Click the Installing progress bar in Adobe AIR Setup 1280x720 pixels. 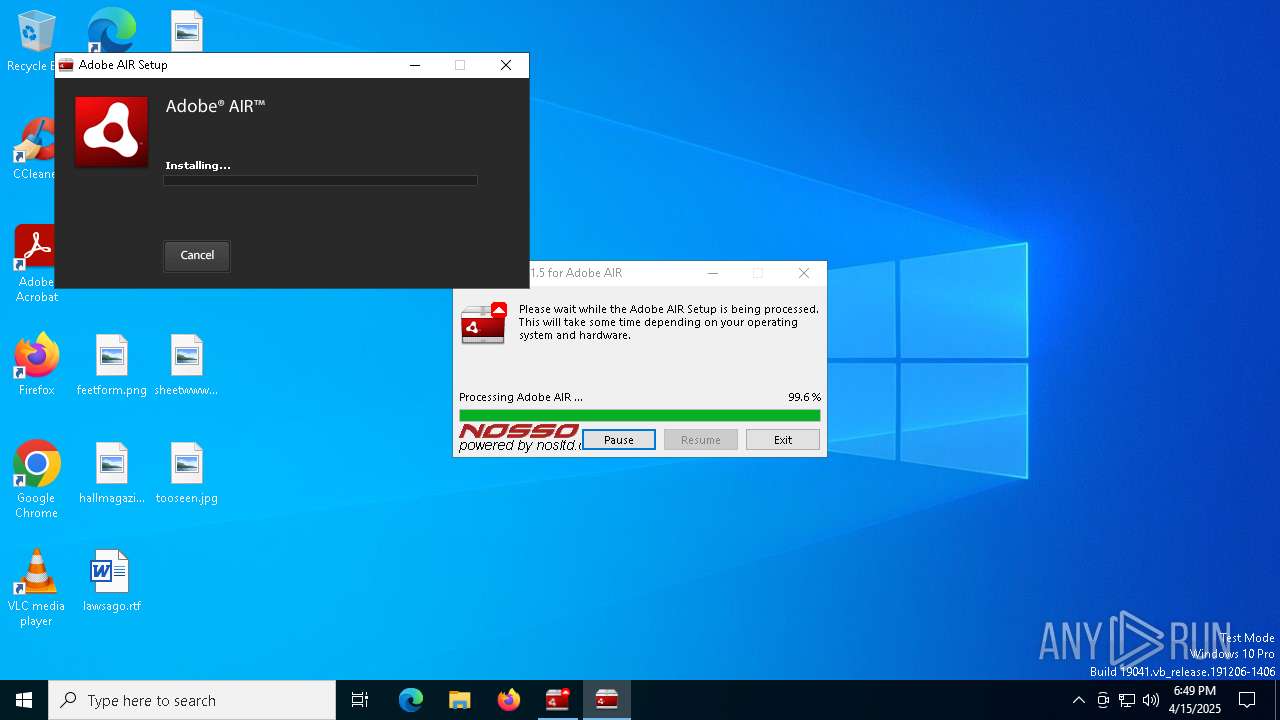pos(320,180)
